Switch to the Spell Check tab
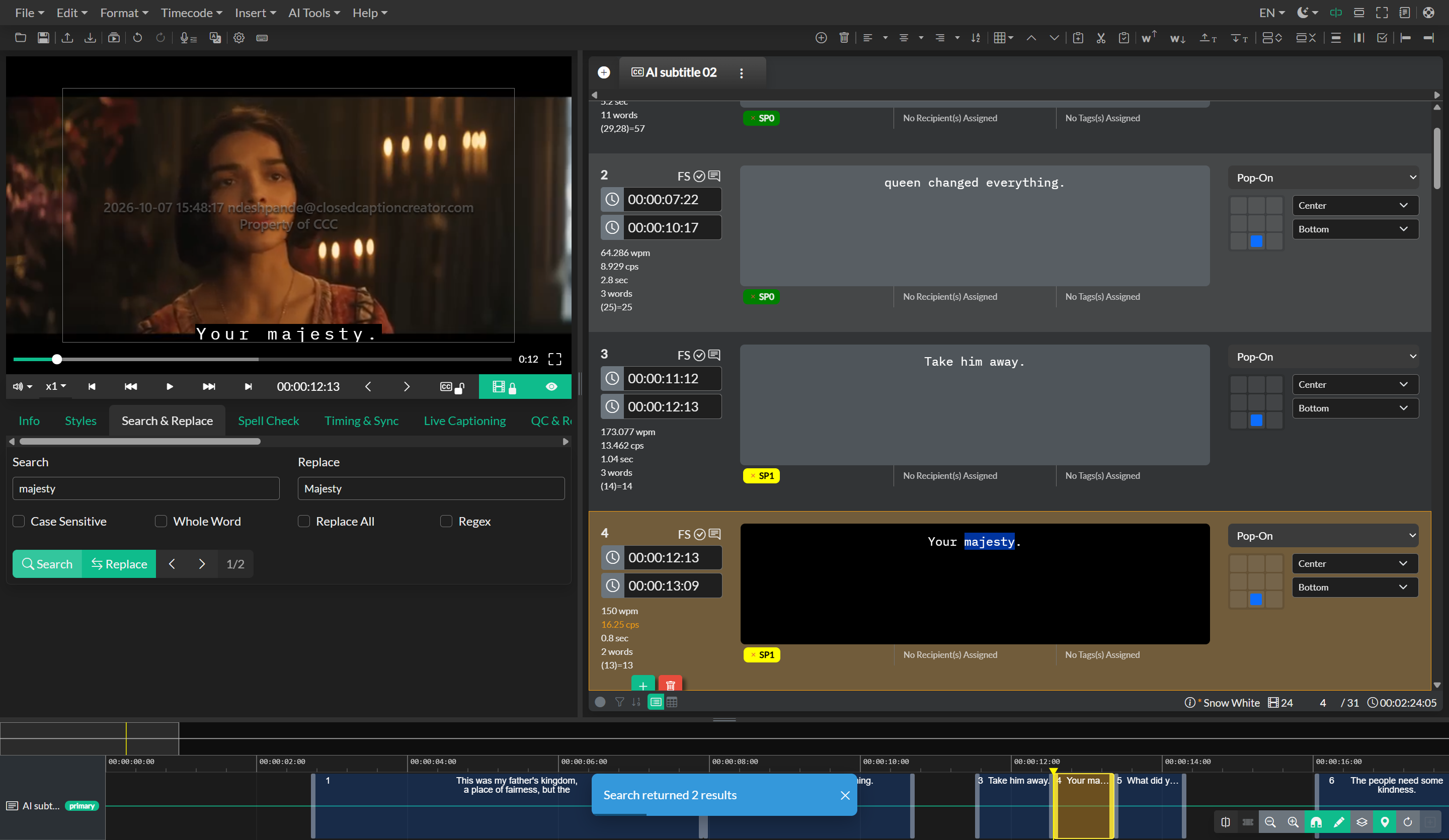This screenshot has width=1449, height=840. coord(268,421)
